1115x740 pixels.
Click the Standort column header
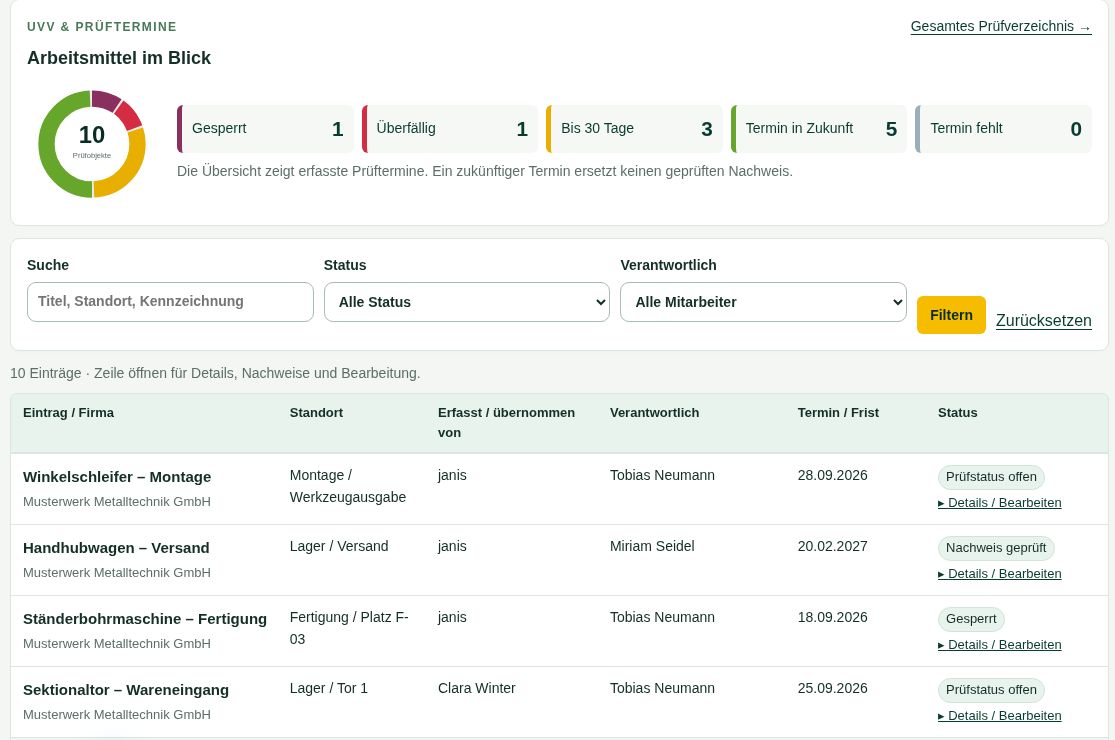click(x=316, y=413)
